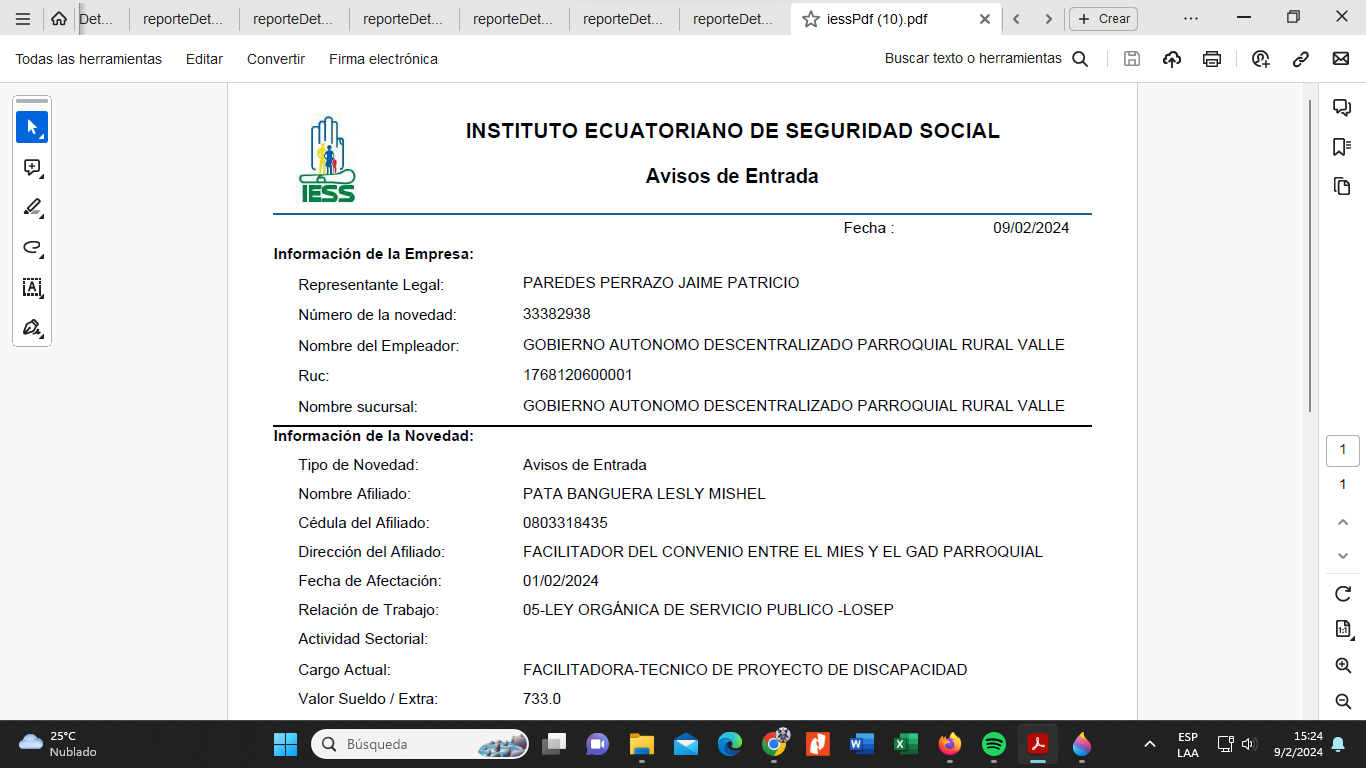Star the iessPdf (10).pdf tab
The width and height of the screenshot is (1366, 768).
811,19
